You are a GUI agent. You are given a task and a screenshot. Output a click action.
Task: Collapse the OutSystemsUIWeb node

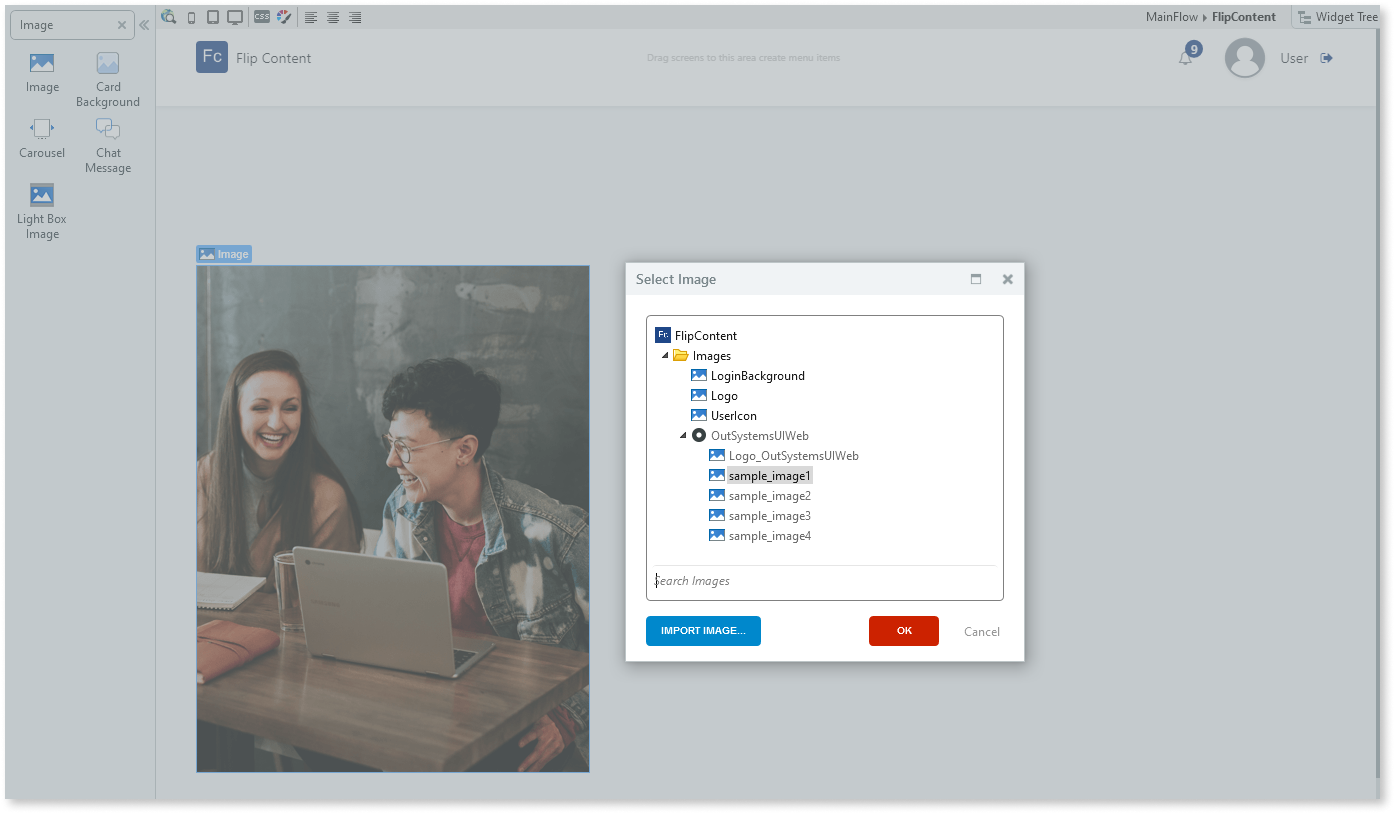(x=682, y=435)
